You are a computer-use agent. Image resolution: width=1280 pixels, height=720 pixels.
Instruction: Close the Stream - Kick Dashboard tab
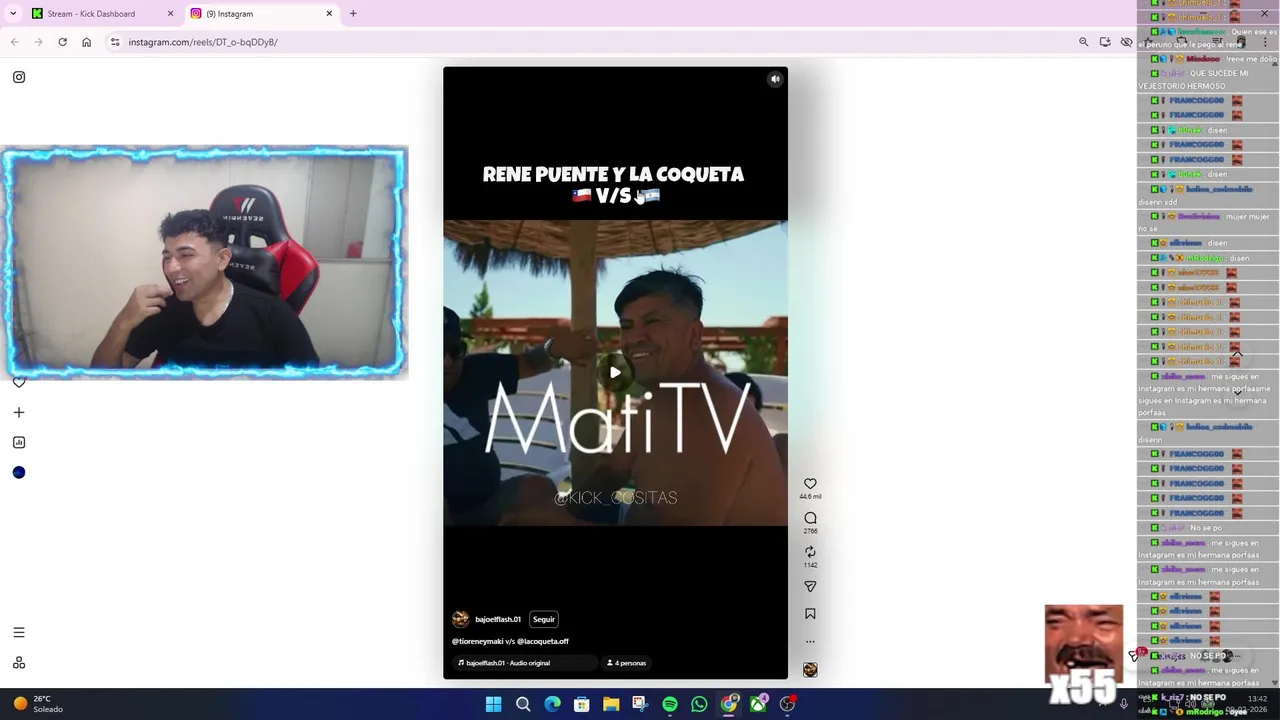[x=170, y=14]
